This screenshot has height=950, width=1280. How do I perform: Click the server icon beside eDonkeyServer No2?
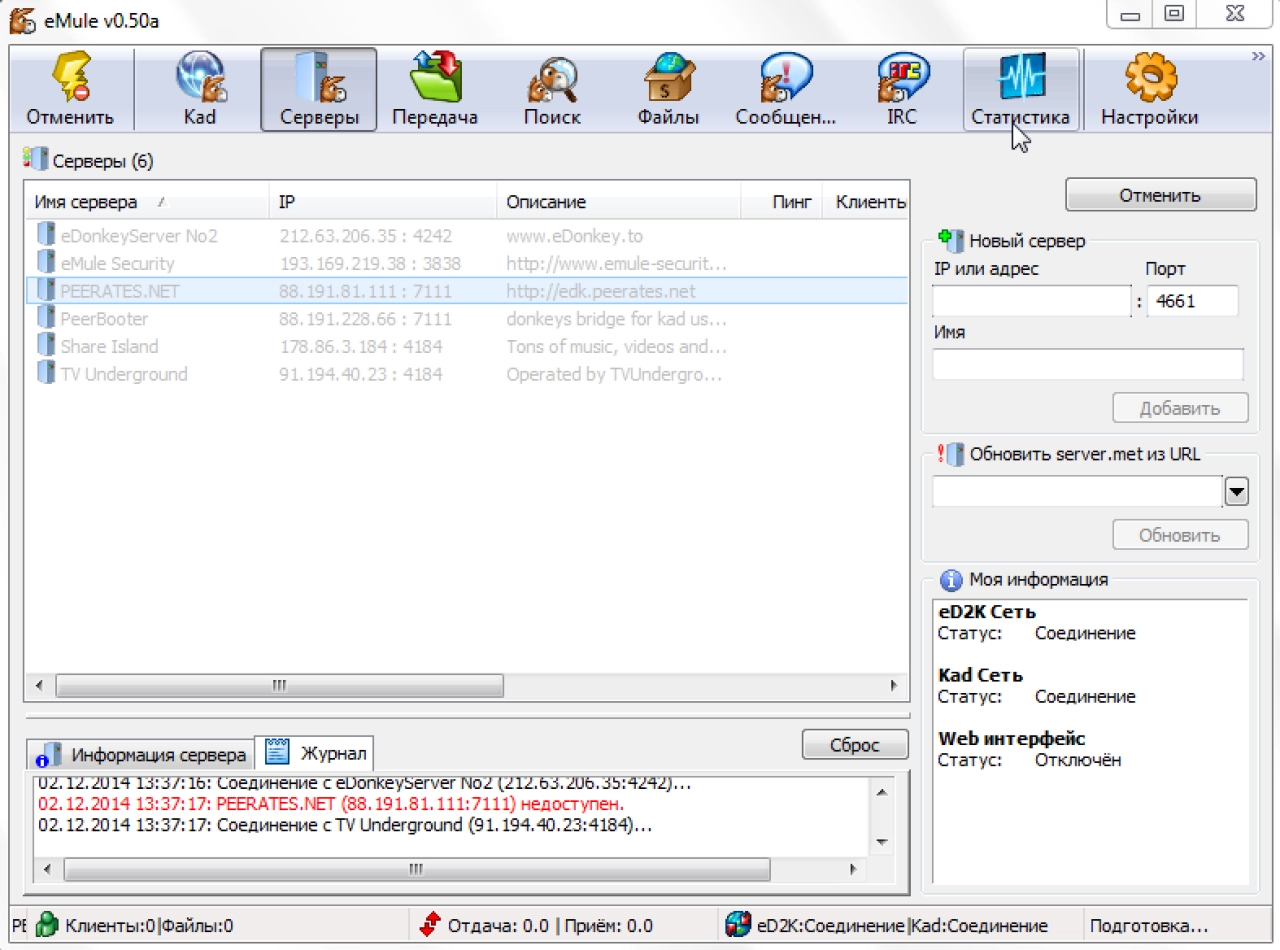pos(45,236)
